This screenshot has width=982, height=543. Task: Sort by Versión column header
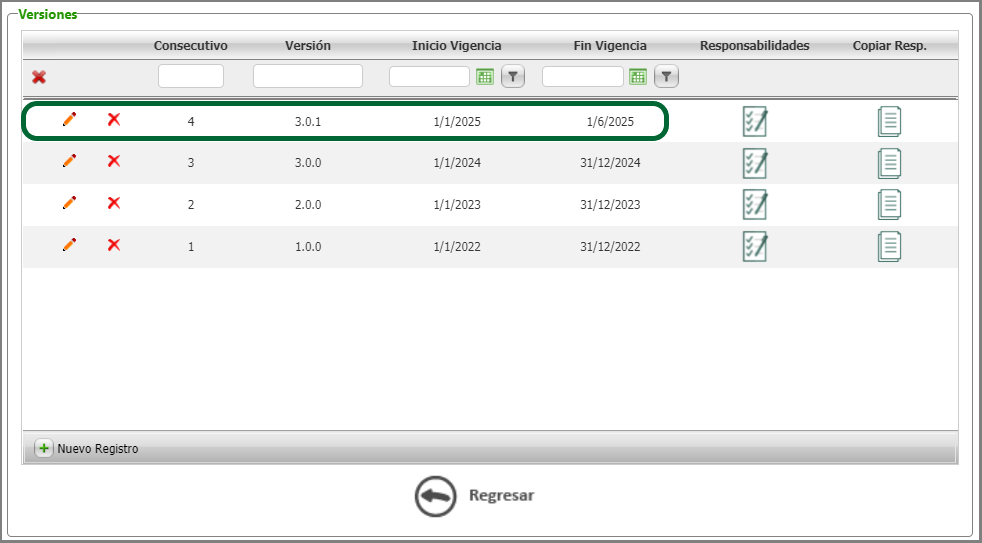tap(308, 46)
